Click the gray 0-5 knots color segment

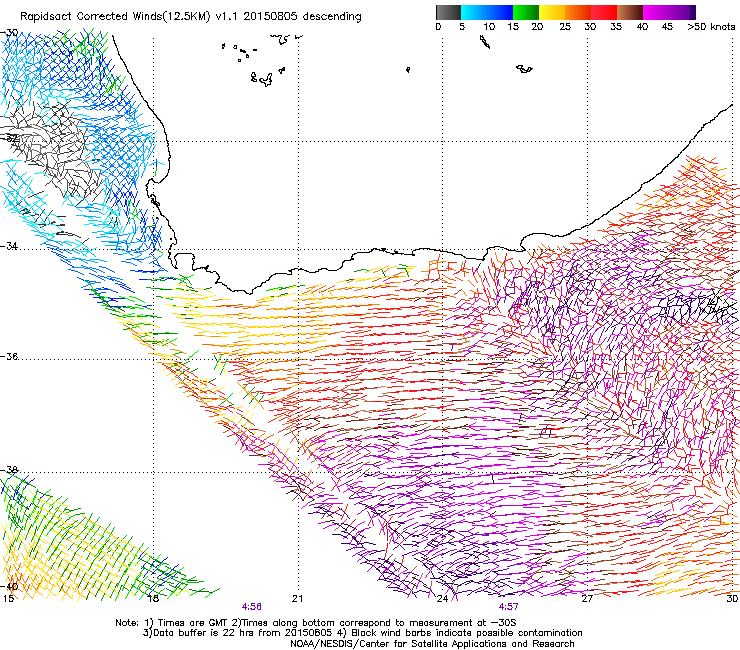click(x=448, y=12)
